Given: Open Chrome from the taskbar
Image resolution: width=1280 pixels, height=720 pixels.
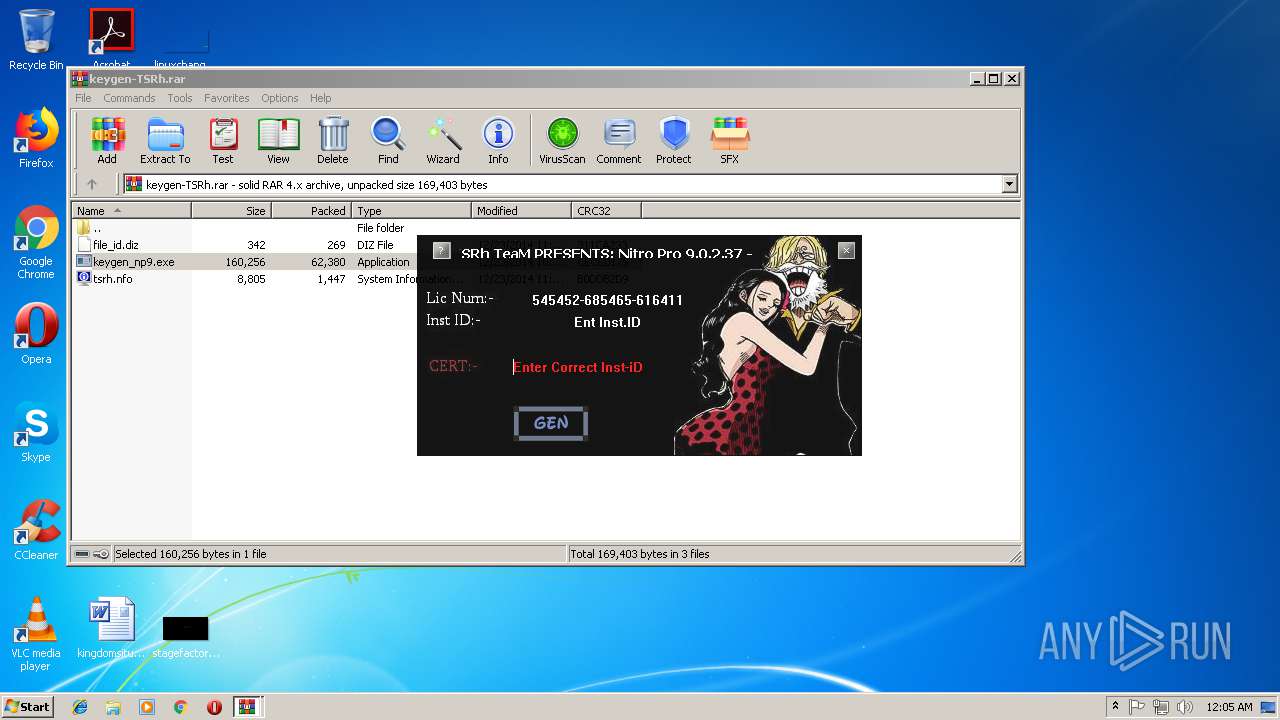Looking at the screenshot, I should coord(180,707).
